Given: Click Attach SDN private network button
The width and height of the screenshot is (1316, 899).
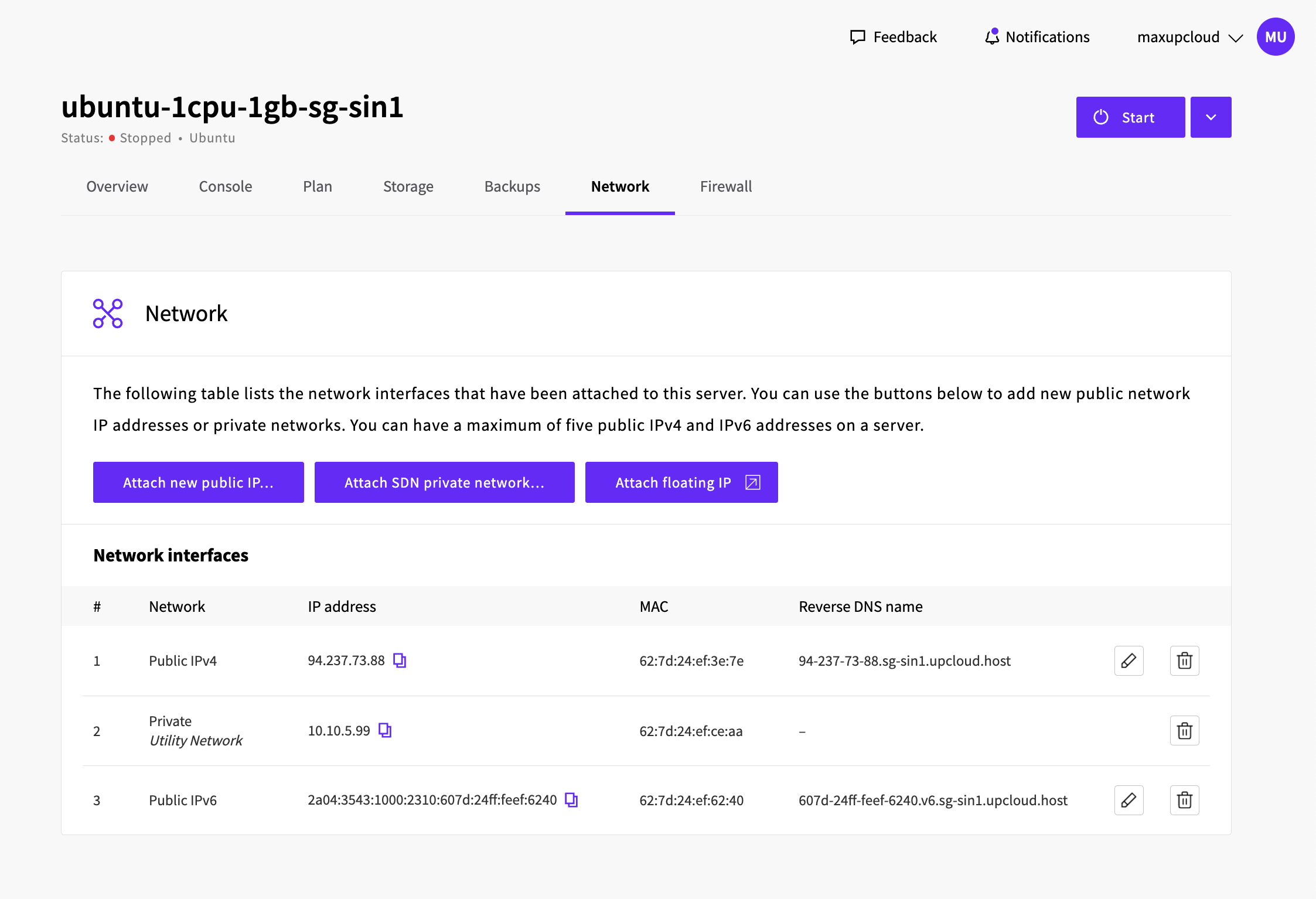Looking at the screenshot, I should [445, 482].
